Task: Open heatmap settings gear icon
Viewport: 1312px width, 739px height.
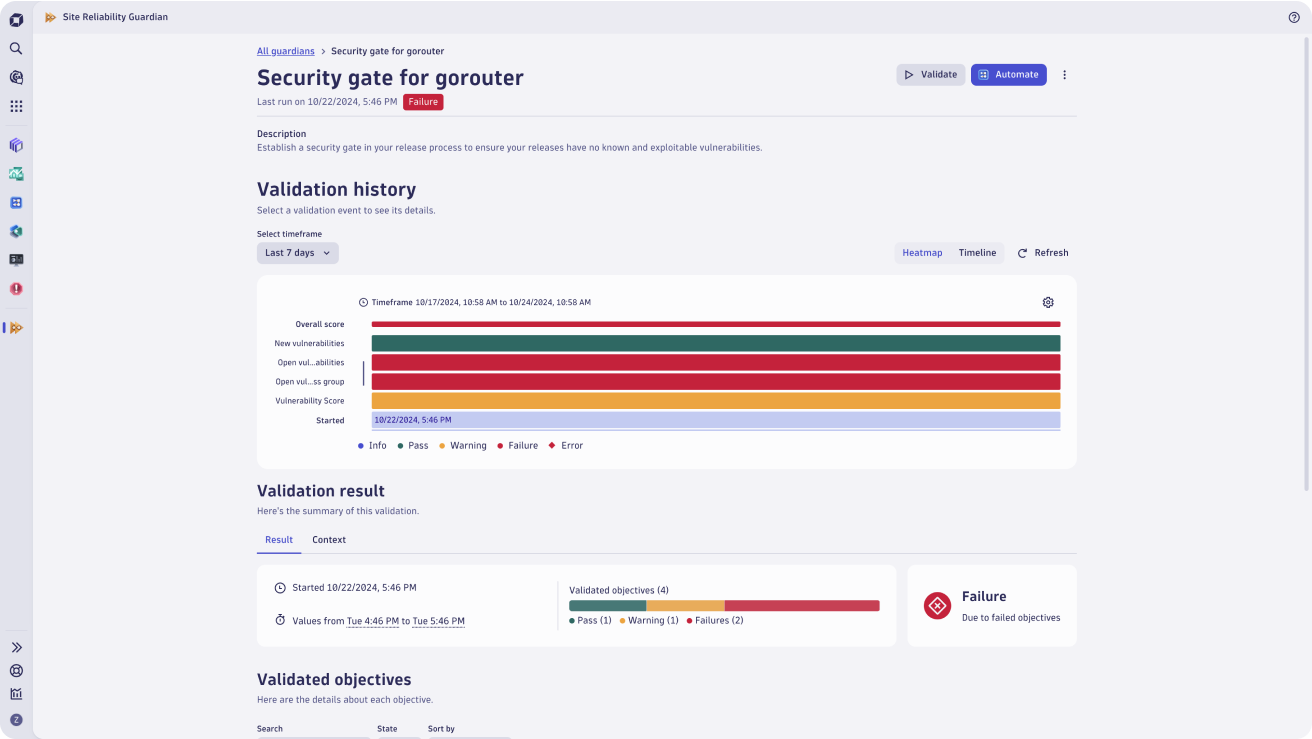Action: coord(1048,302)
